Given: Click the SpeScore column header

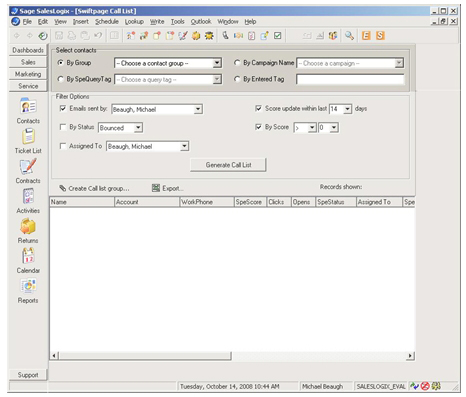Looking at the screenshot, I should click(x=250, y=202).
